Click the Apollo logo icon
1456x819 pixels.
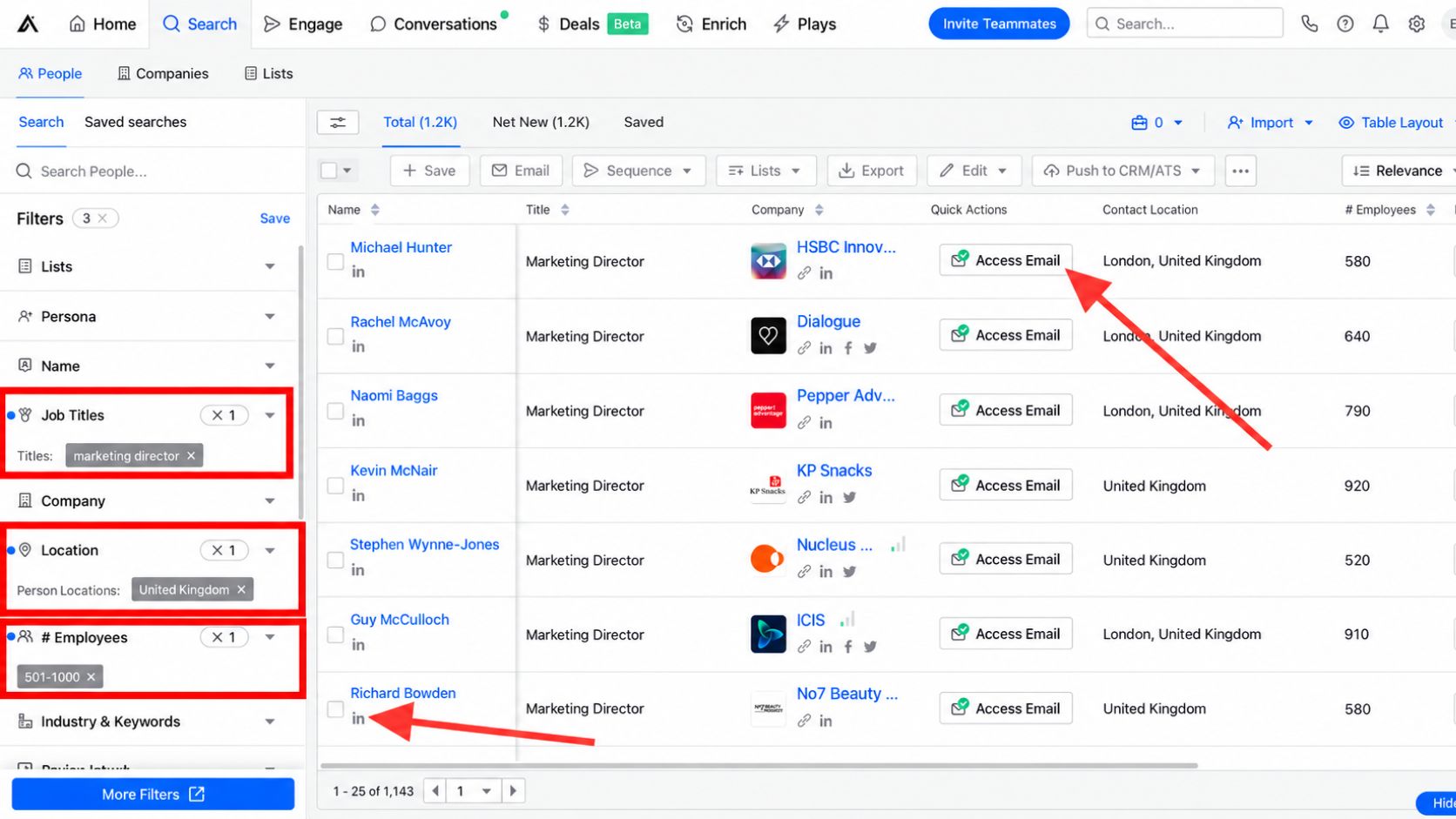(28, 23)
